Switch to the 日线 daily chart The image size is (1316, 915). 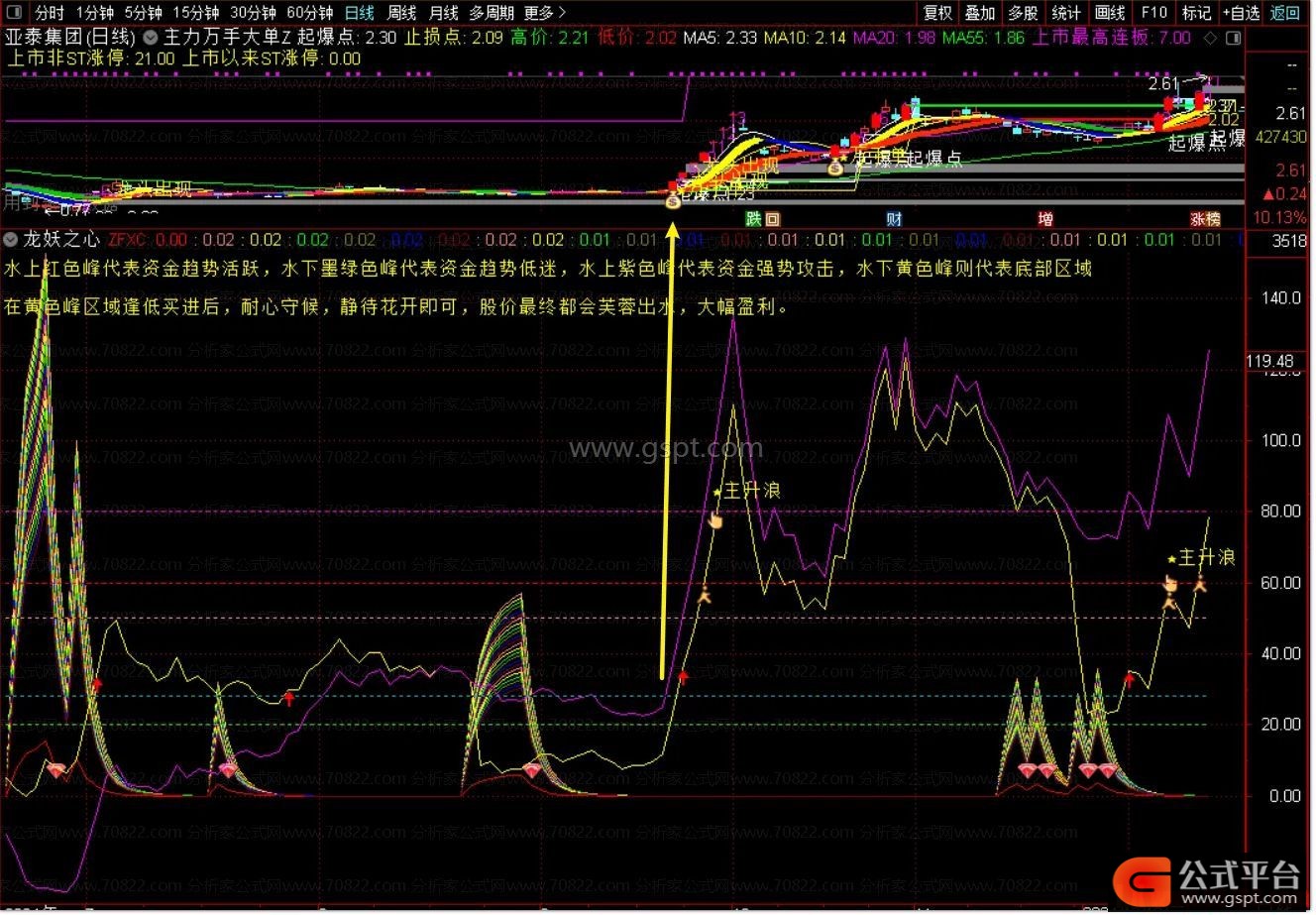360,13
